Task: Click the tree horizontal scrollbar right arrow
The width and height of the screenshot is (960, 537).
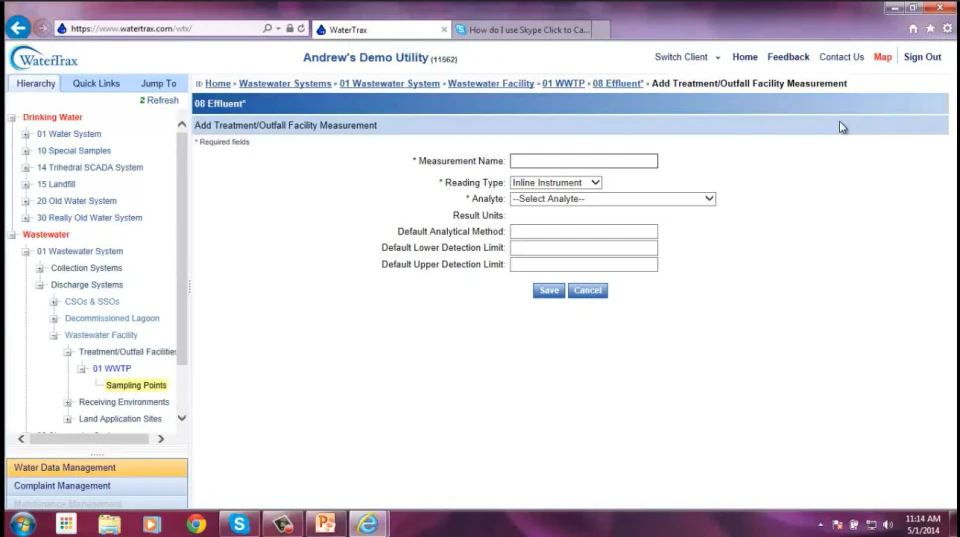Action: (x=161, y=439)
